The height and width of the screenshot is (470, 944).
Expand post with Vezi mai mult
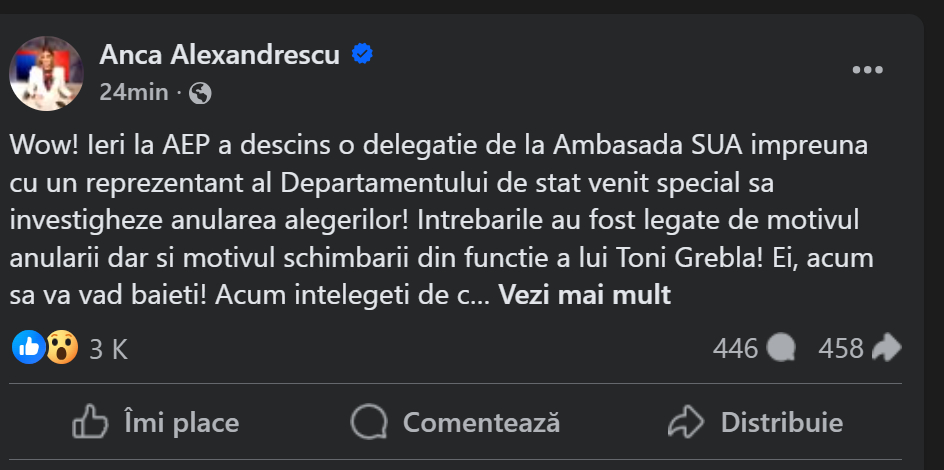click(x=584, y=295)
